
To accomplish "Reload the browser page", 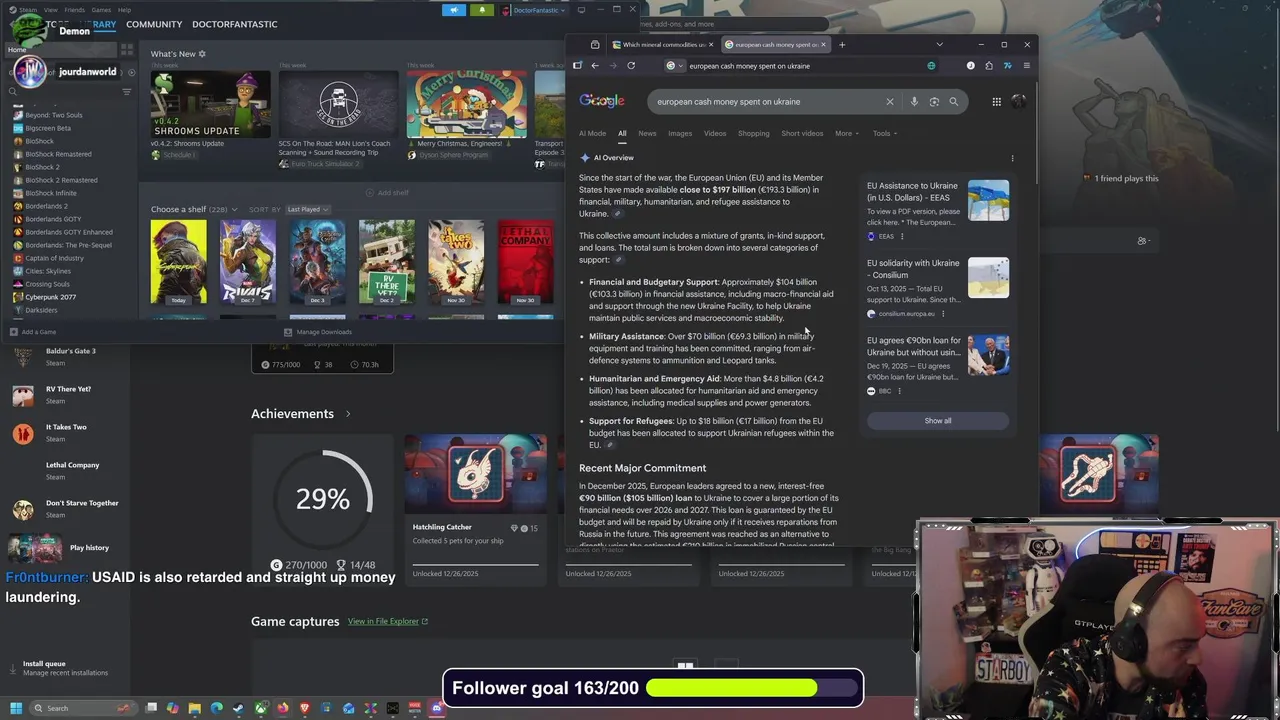I will click(631, 66).
